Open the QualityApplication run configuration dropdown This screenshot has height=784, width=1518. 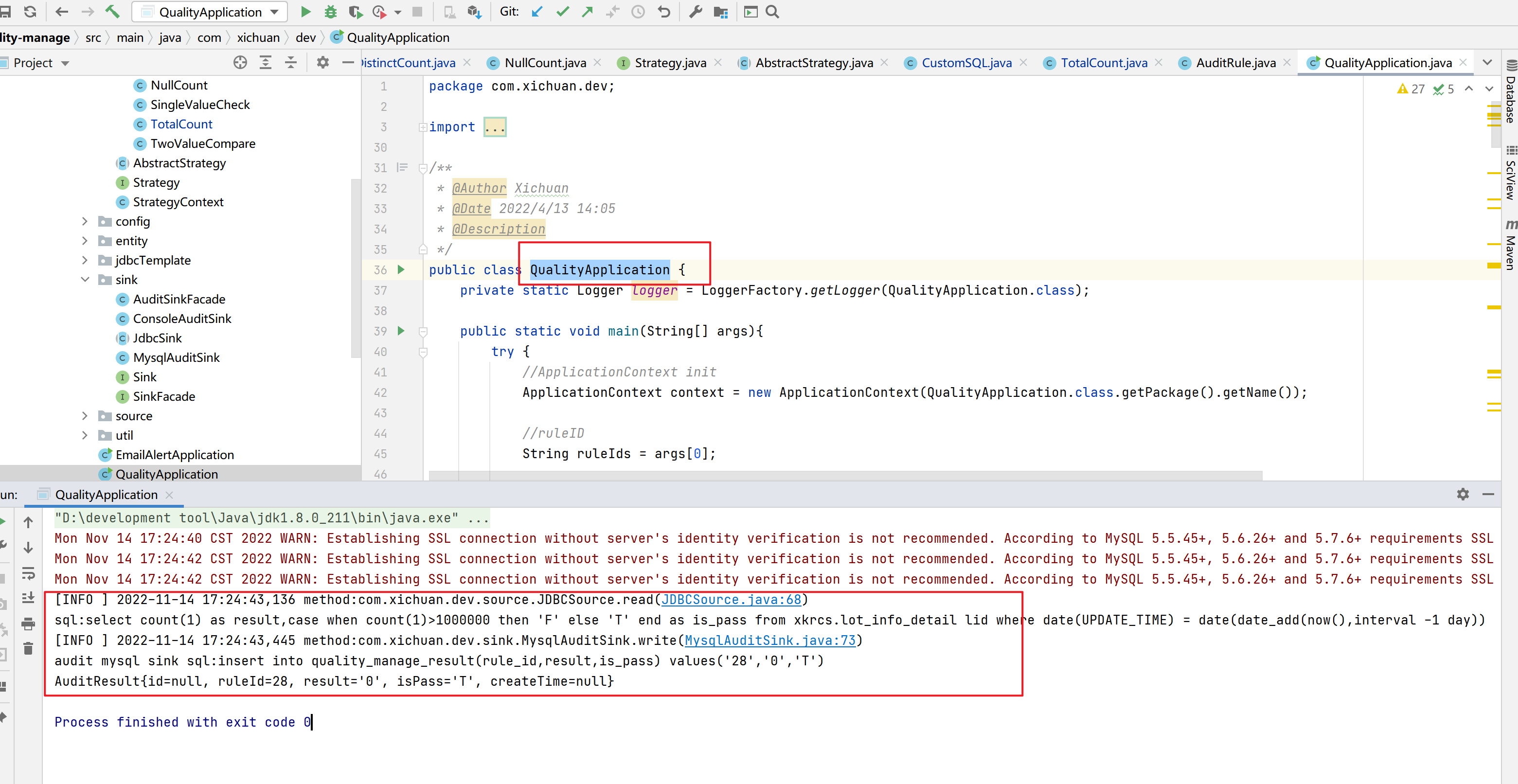(x=210, y=12)
